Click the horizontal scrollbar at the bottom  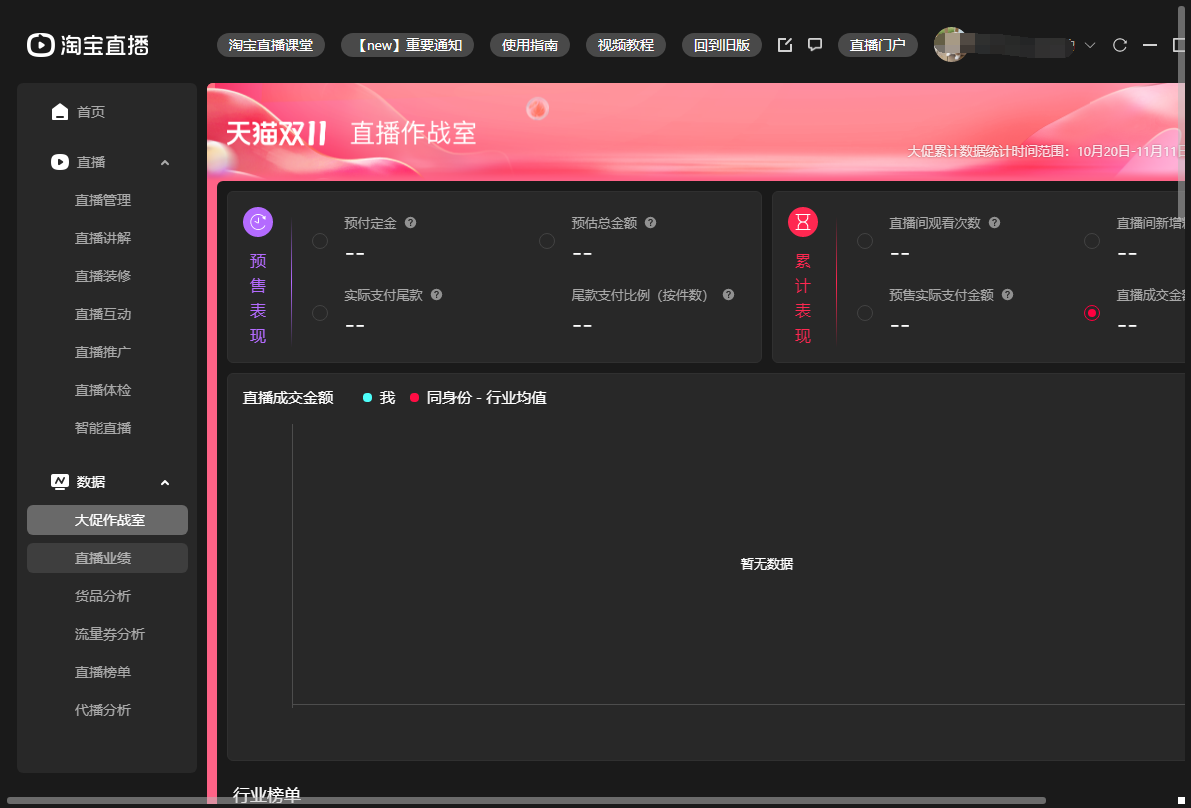click(525, 800)
